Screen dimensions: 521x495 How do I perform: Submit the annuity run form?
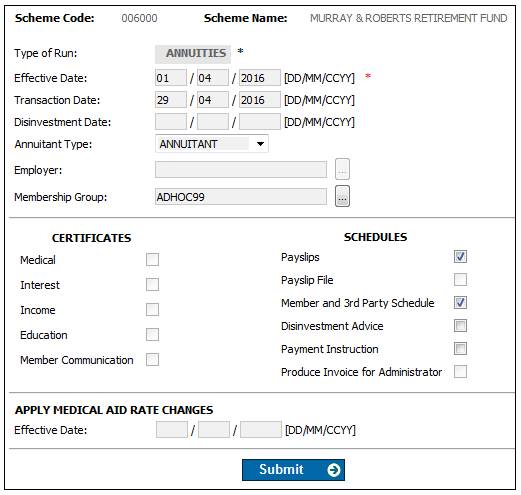pyautogui.click(x=293, y=470)
